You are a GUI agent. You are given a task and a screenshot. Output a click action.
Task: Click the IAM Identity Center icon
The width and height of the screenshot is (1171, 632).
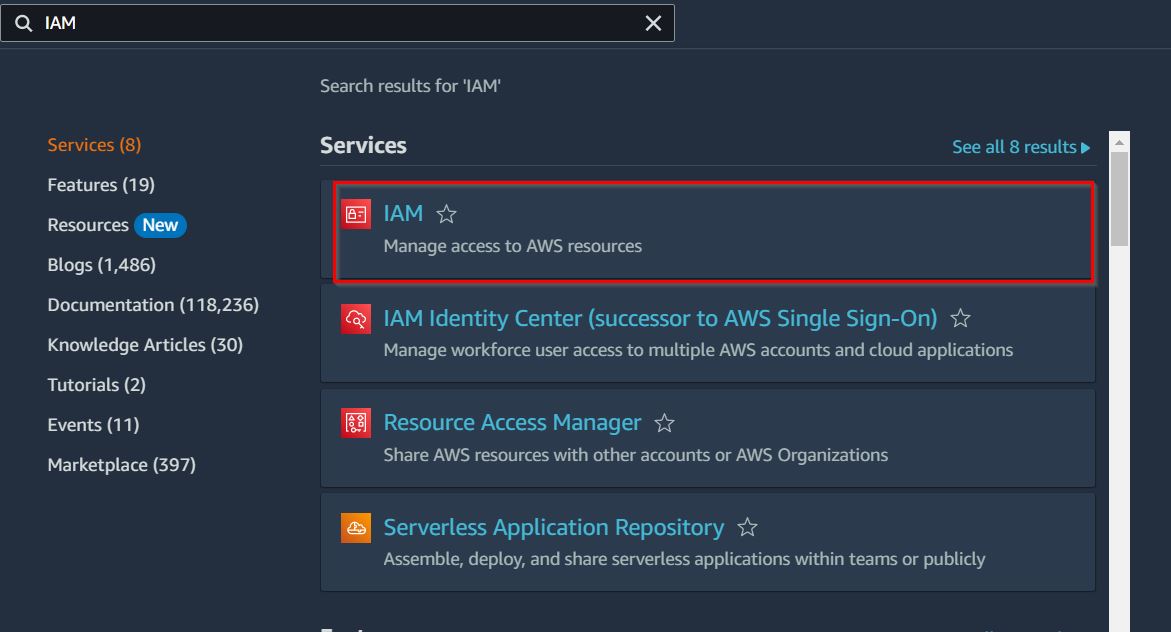(x=356, y=319)
